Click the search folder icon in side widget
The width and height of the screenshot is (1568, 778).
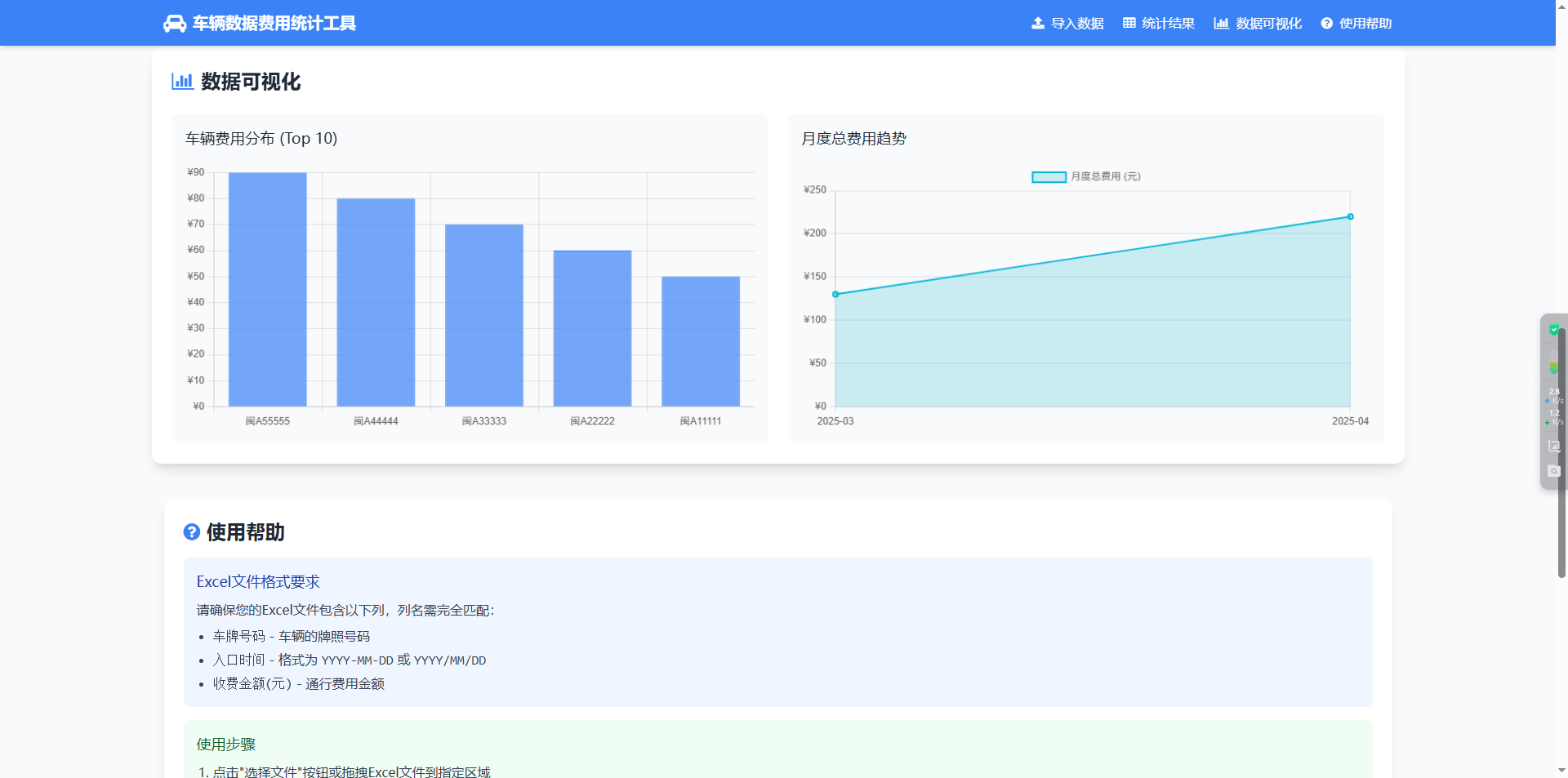click(1553, 471)
